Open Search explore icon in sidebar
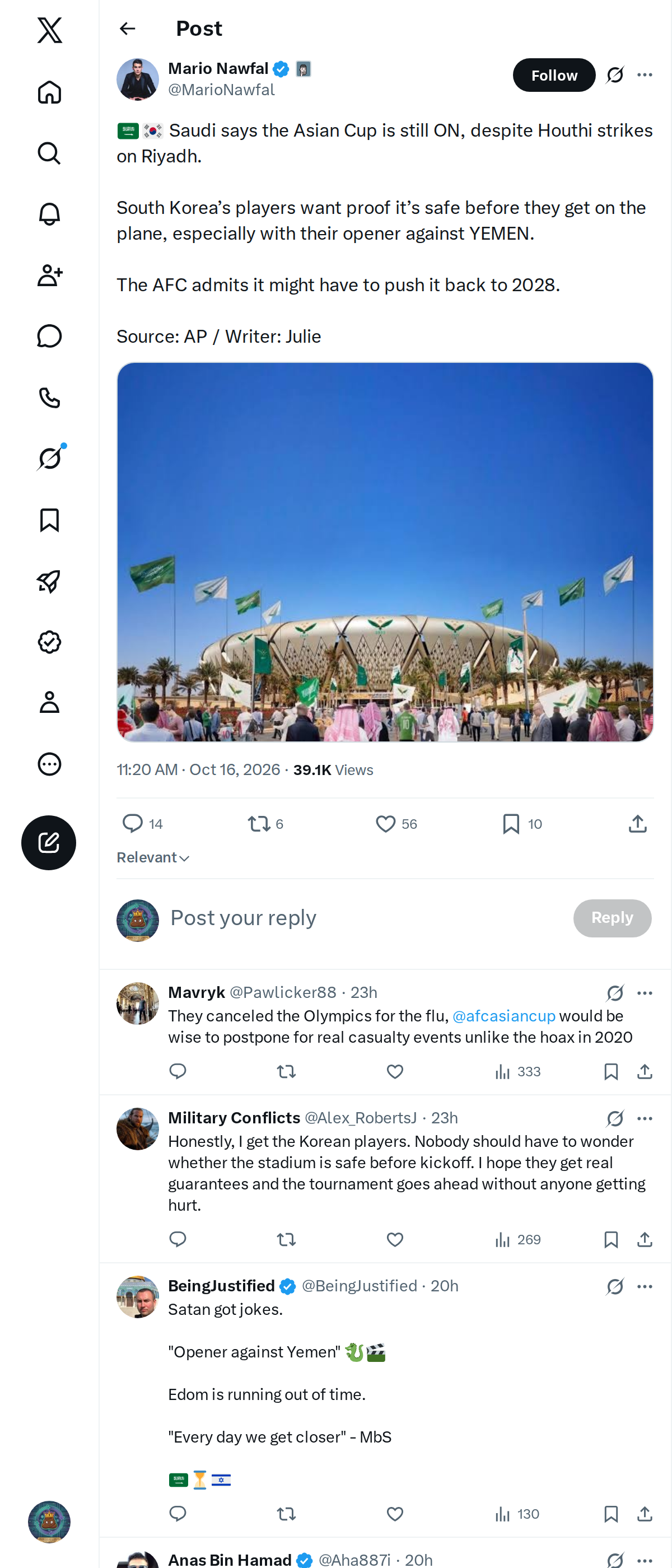 (49, 153)
